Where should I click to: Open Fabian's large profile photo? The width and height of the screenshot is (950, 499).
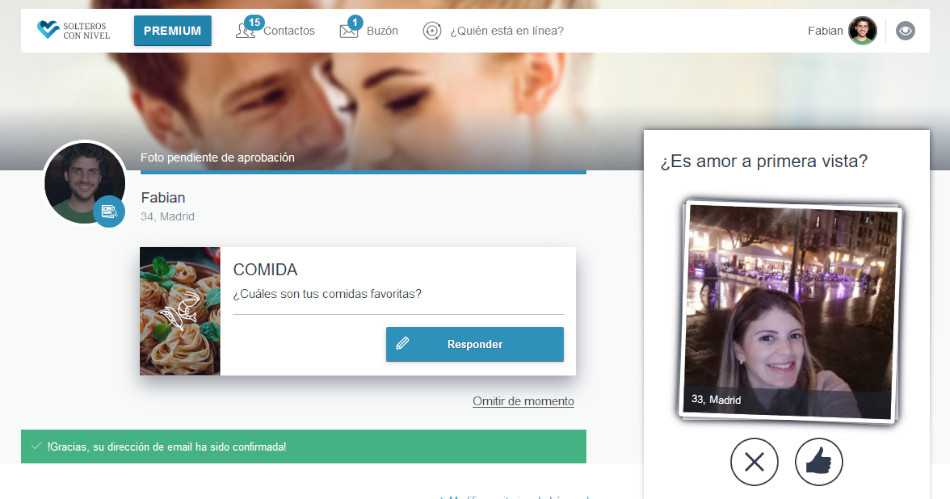point(85,183)
